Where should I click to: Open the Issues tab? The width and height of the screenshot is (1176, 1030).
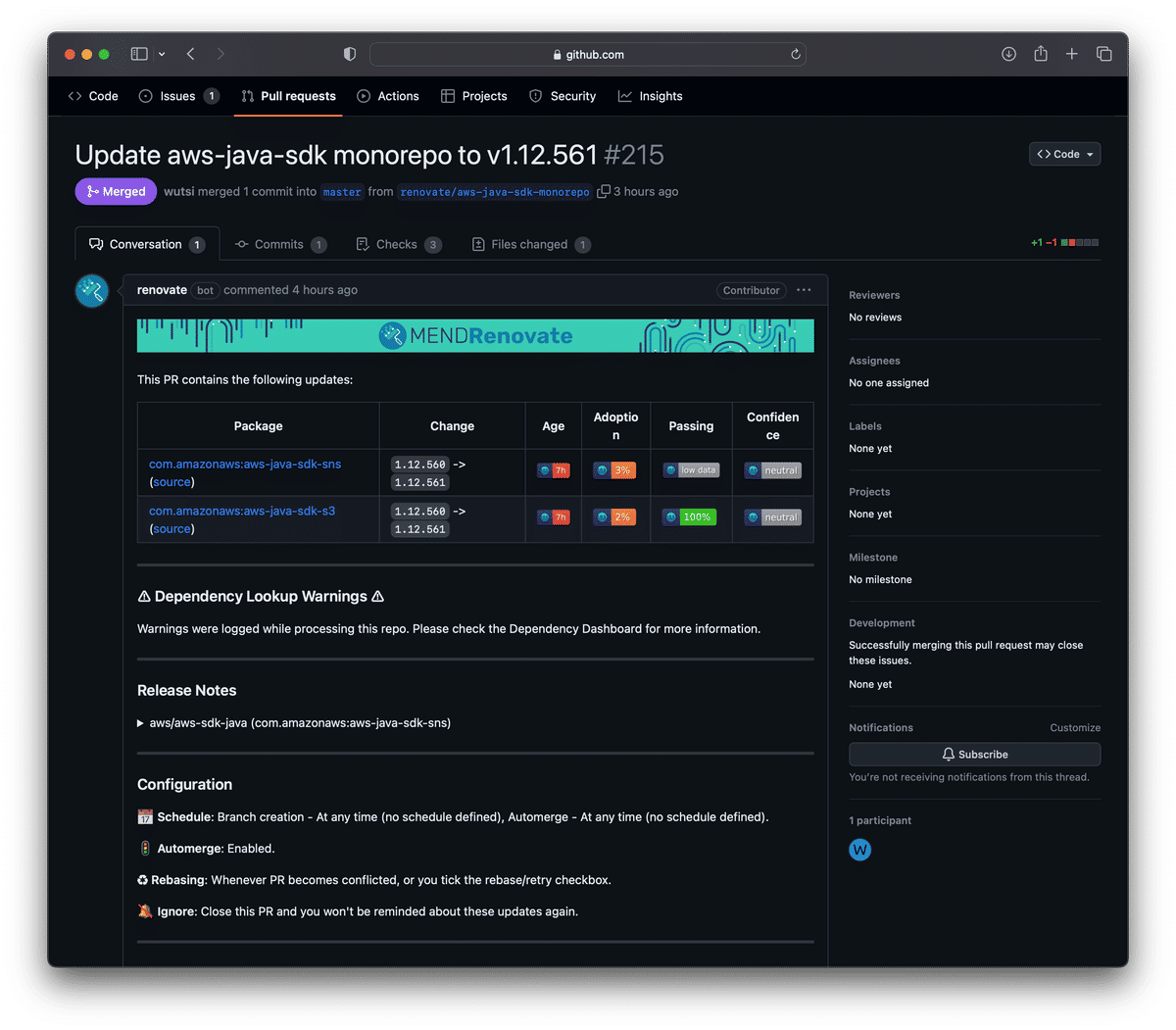179,96
